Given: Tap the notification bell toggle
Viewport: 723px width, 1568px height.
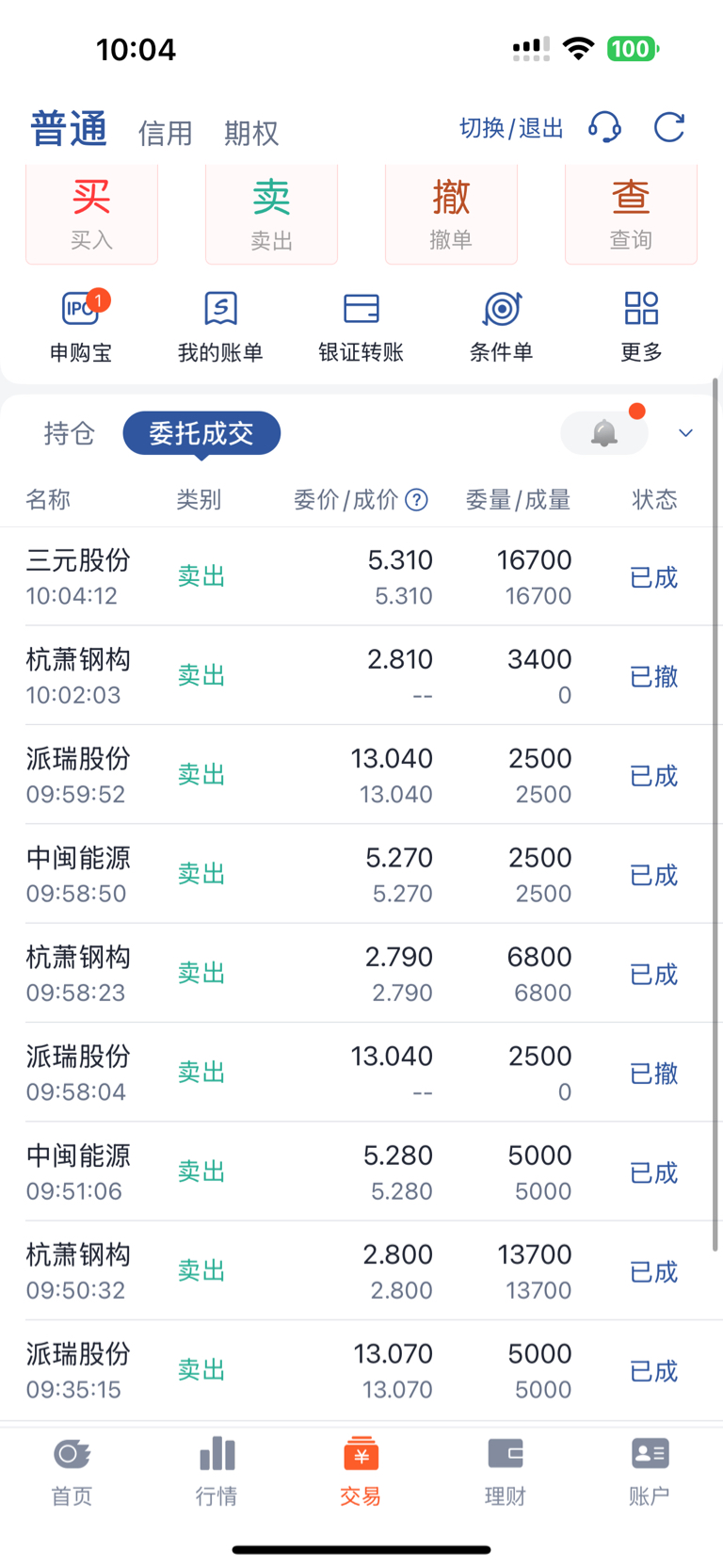Looking at the screenshot, I should 604,433.
